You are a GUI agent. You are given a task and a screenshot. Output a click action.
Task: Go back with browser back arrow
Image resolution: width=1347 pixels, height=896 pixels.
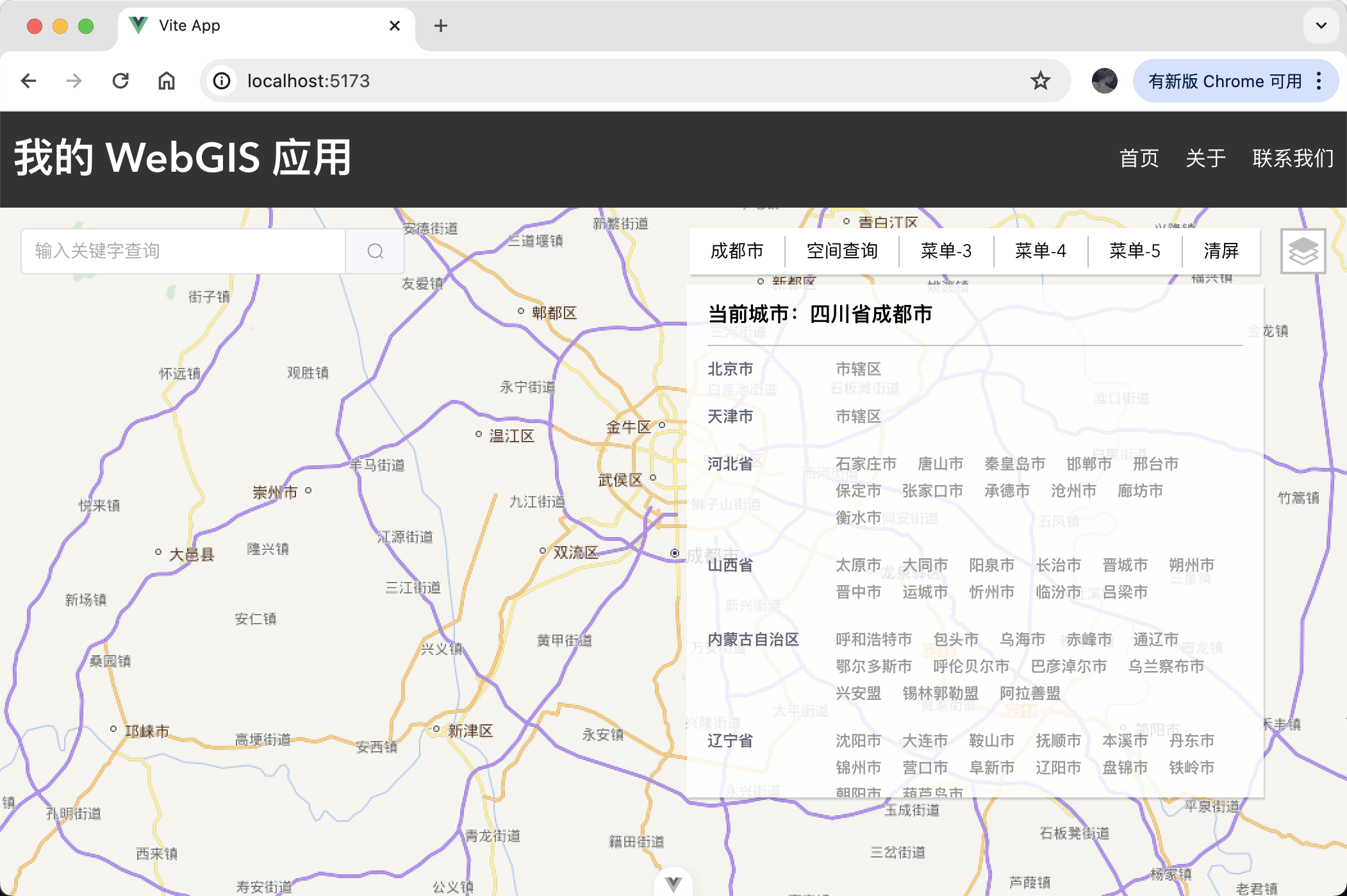pos(29,81)
